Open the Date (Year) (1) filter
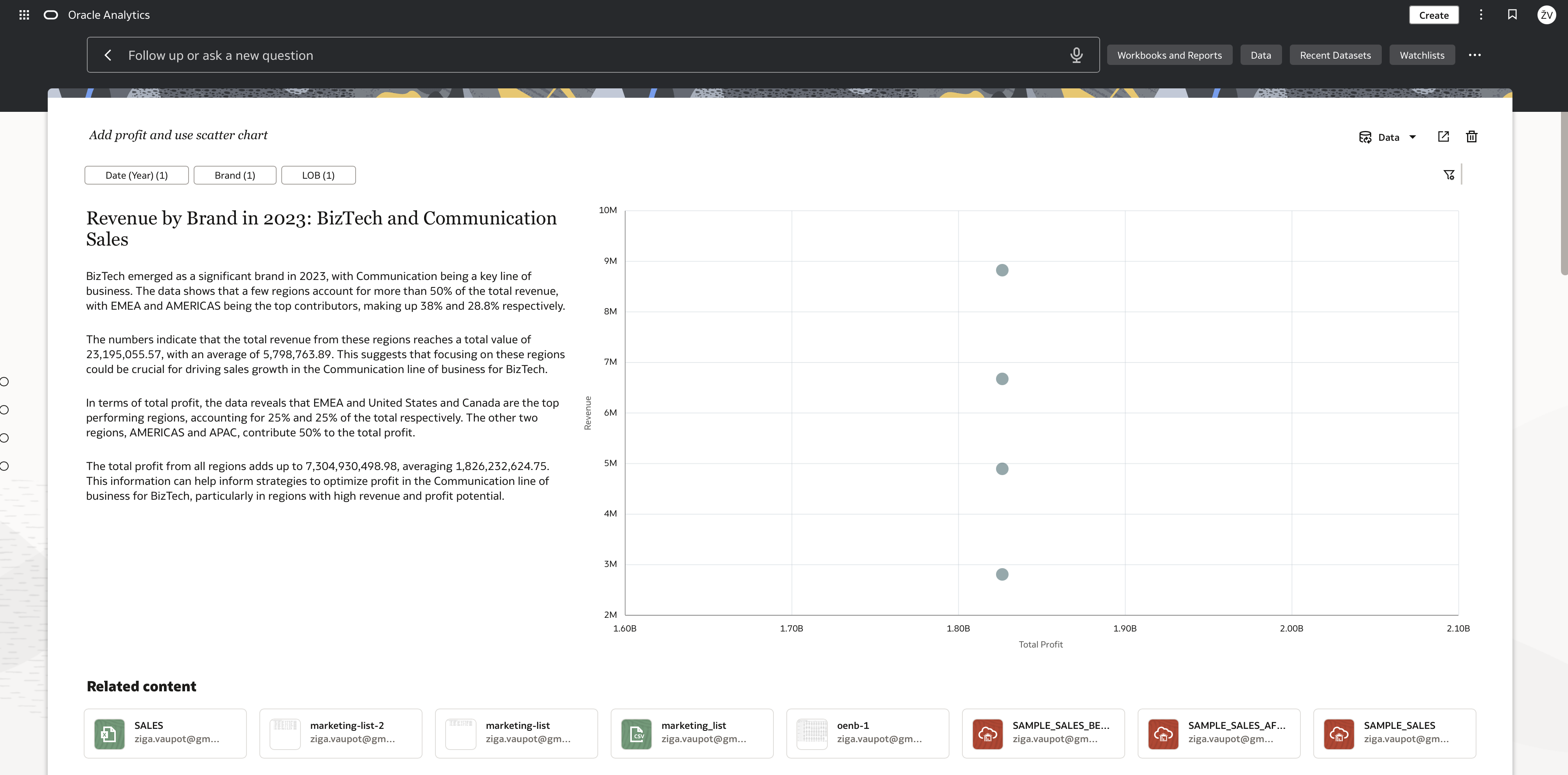 point(137,175)
